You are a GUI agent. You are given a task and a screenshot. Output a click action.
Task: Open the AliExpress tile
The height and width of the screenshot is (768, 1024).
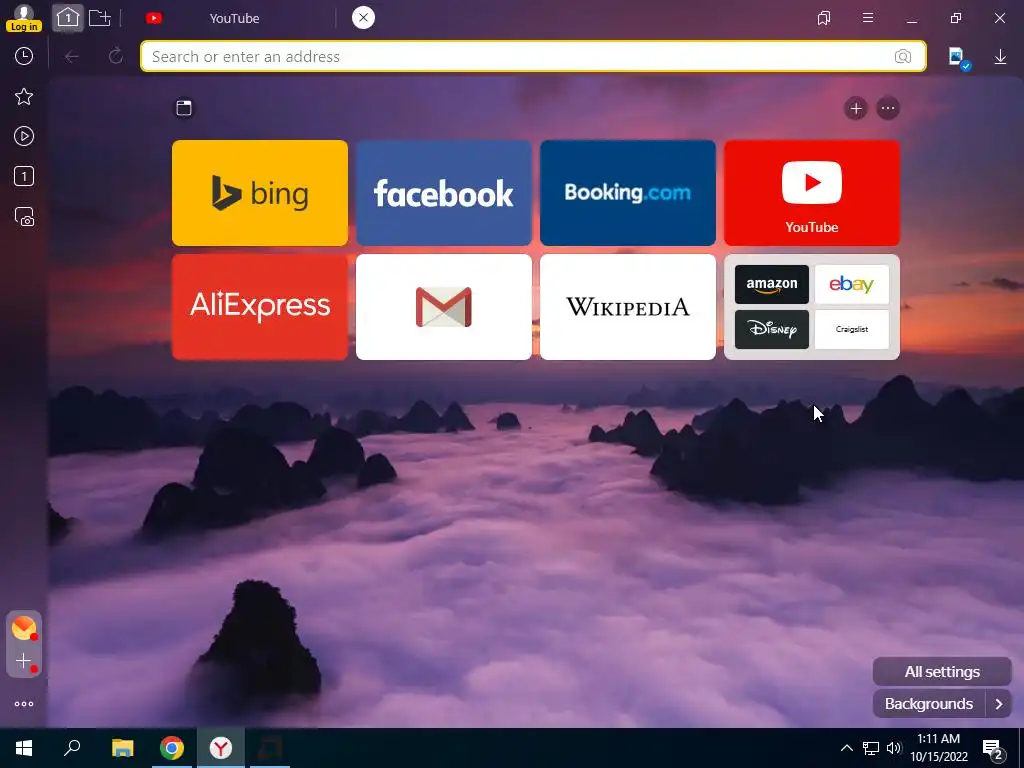coord(260,307)
